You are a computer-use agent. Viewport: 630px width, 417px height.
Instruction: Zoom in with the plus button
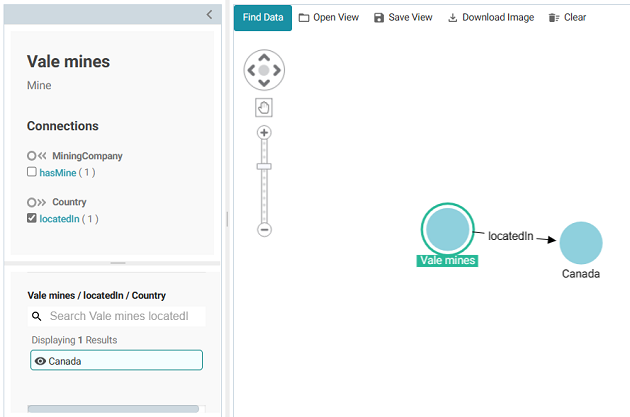click(x=264, y=133)
